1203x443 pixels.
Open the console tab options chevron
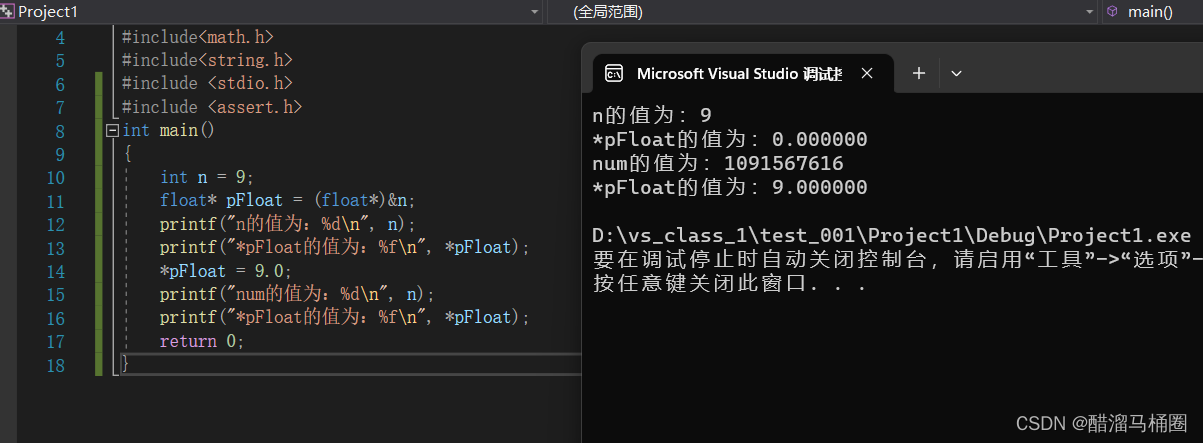(x=956, y=73)
